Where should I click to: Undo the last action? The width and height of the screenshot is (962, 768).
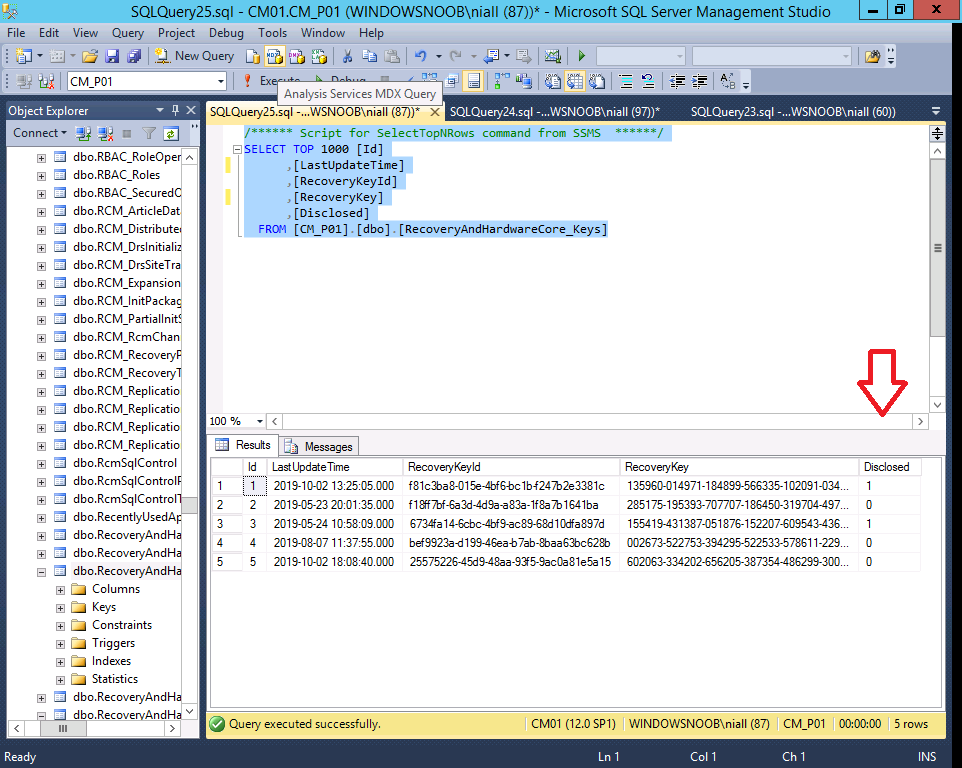tap(420, 56)
